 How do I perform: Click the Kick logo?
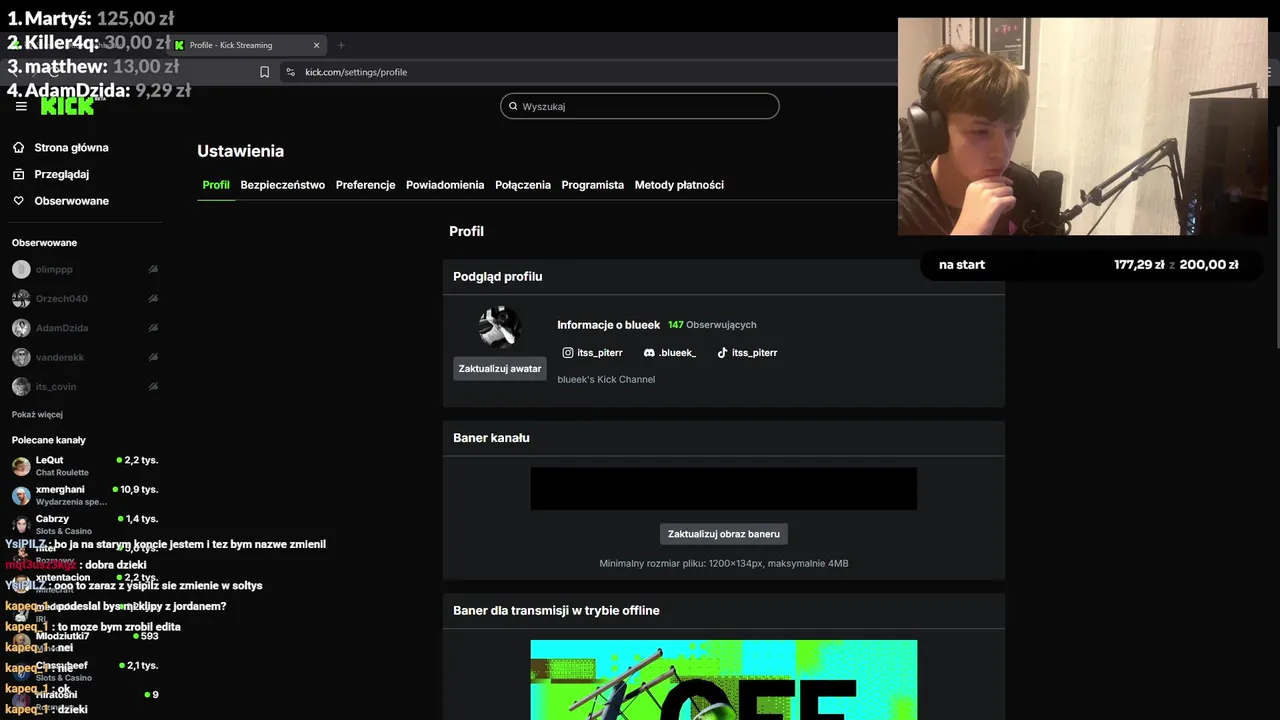(x=67, y=106)
